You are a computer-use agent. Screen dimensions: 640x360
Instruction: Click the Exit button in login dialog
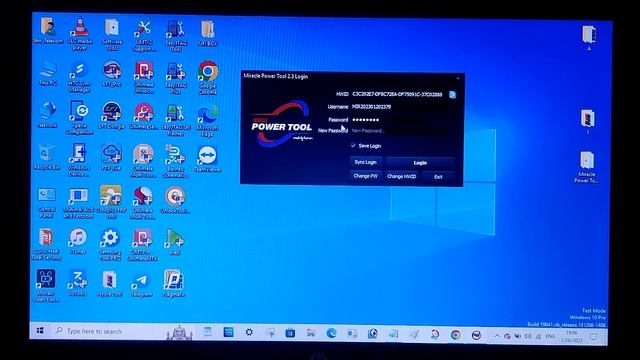pyautogui.click(x=438, y=177)
